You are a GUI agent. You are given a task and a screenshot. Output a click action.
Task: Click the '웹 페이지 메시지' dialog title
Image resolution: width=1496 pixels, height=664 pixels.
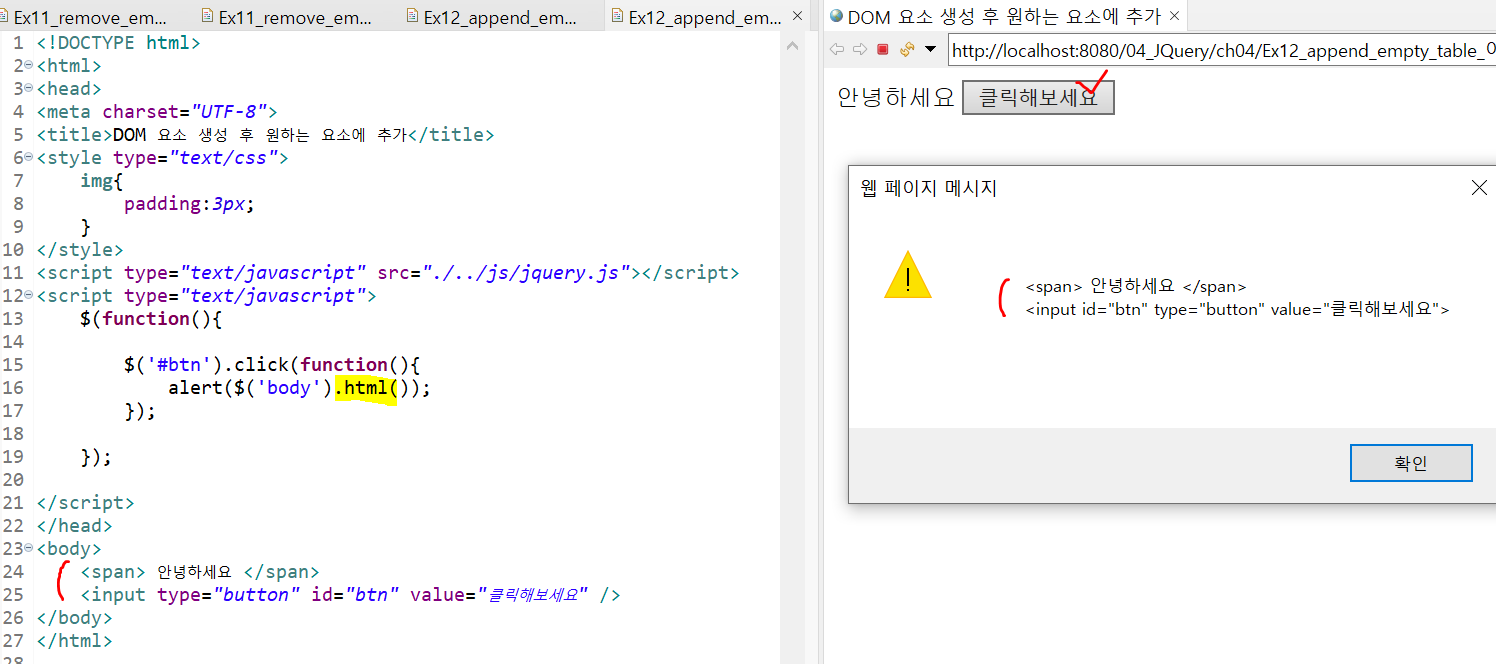pyautogui.click(x=929, y=188)
